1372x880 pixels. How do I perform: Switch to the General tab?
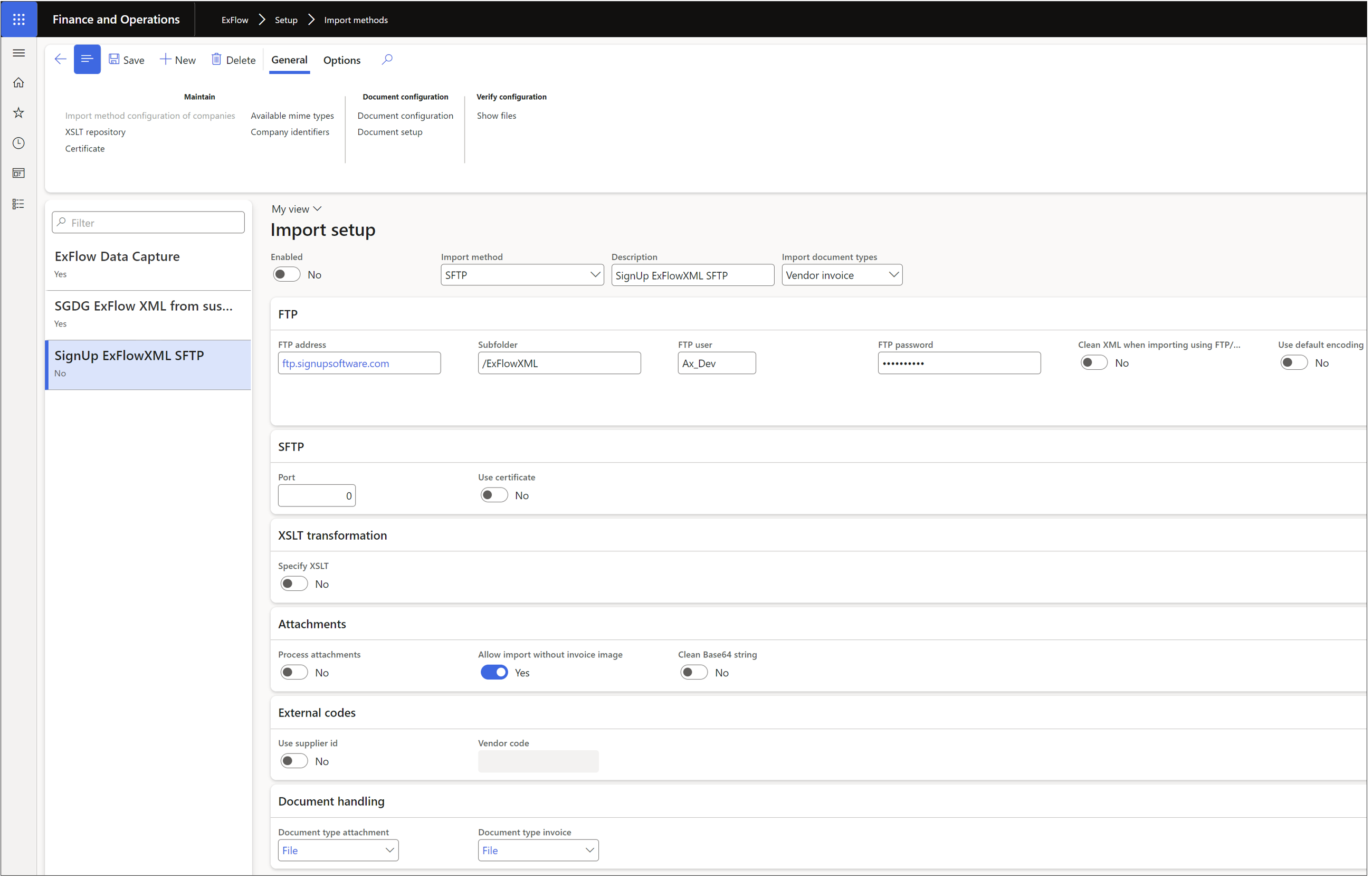(x=289, y=60)
